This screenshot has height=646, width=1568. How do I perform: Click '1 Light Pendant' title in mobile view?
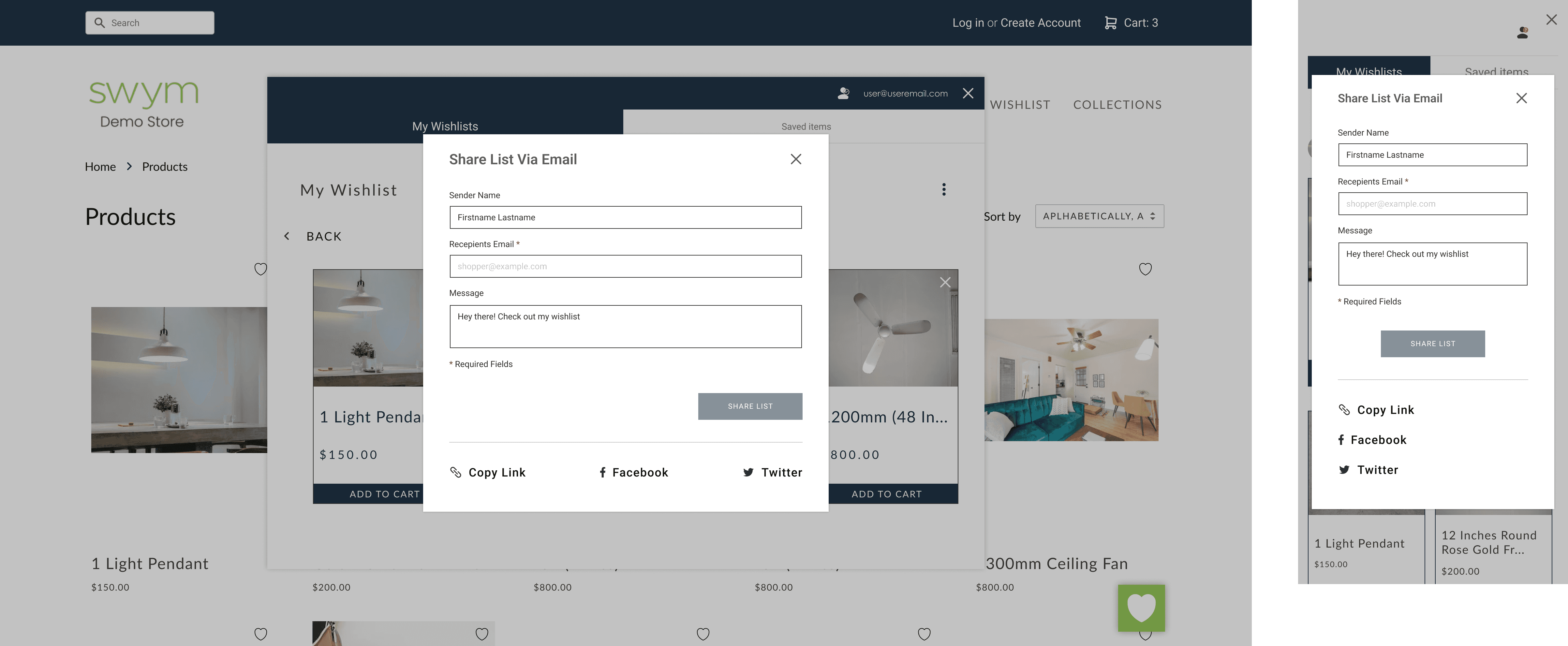click(x=1359, y=544)
